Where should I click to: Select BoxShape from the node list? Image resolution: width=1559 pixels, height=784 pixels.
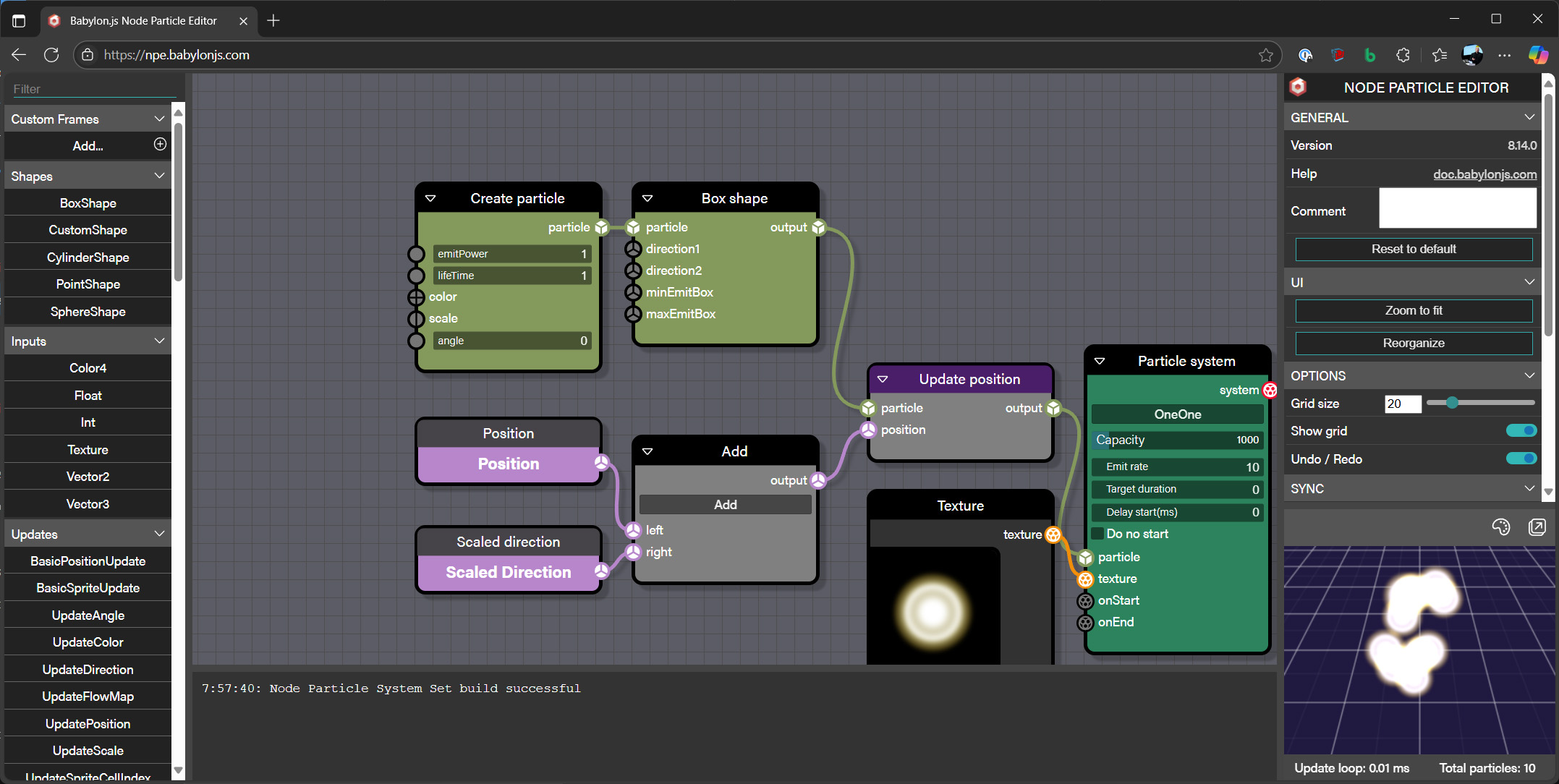(x=88, y=203)
